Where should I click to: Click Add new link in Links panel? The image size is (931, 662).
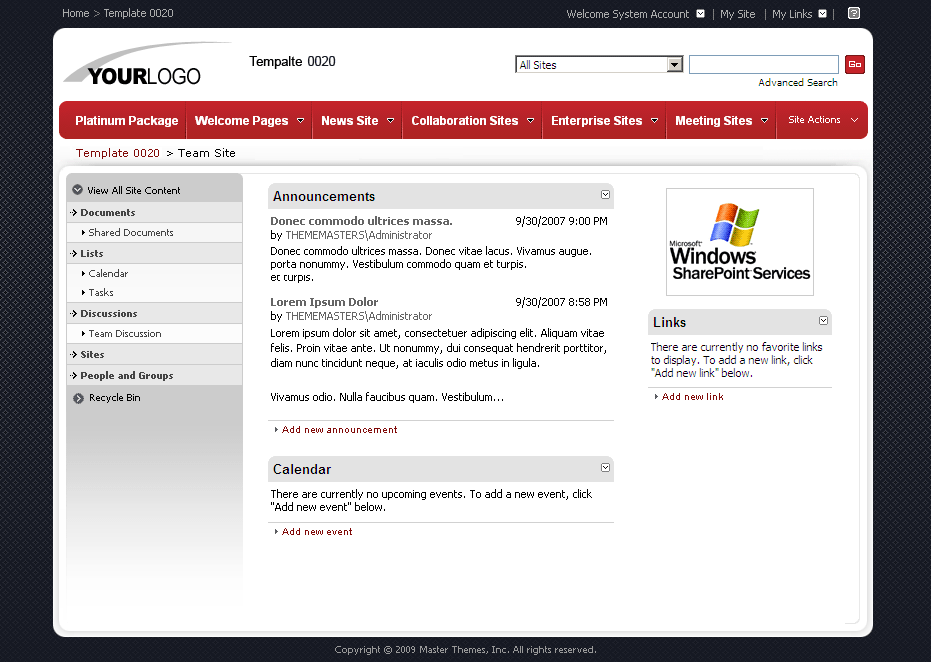coord(694,396)
